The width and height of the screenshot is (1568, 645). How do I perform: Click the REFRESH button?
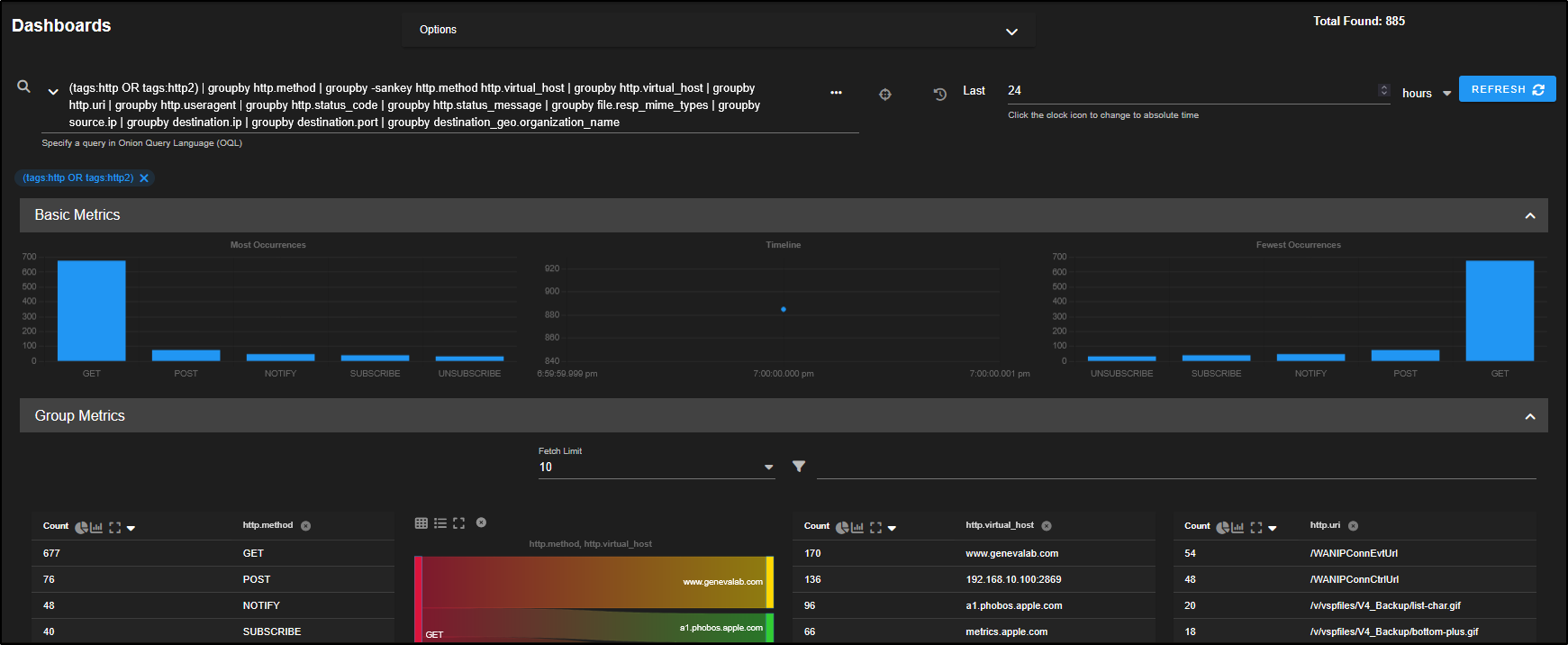1507,89
